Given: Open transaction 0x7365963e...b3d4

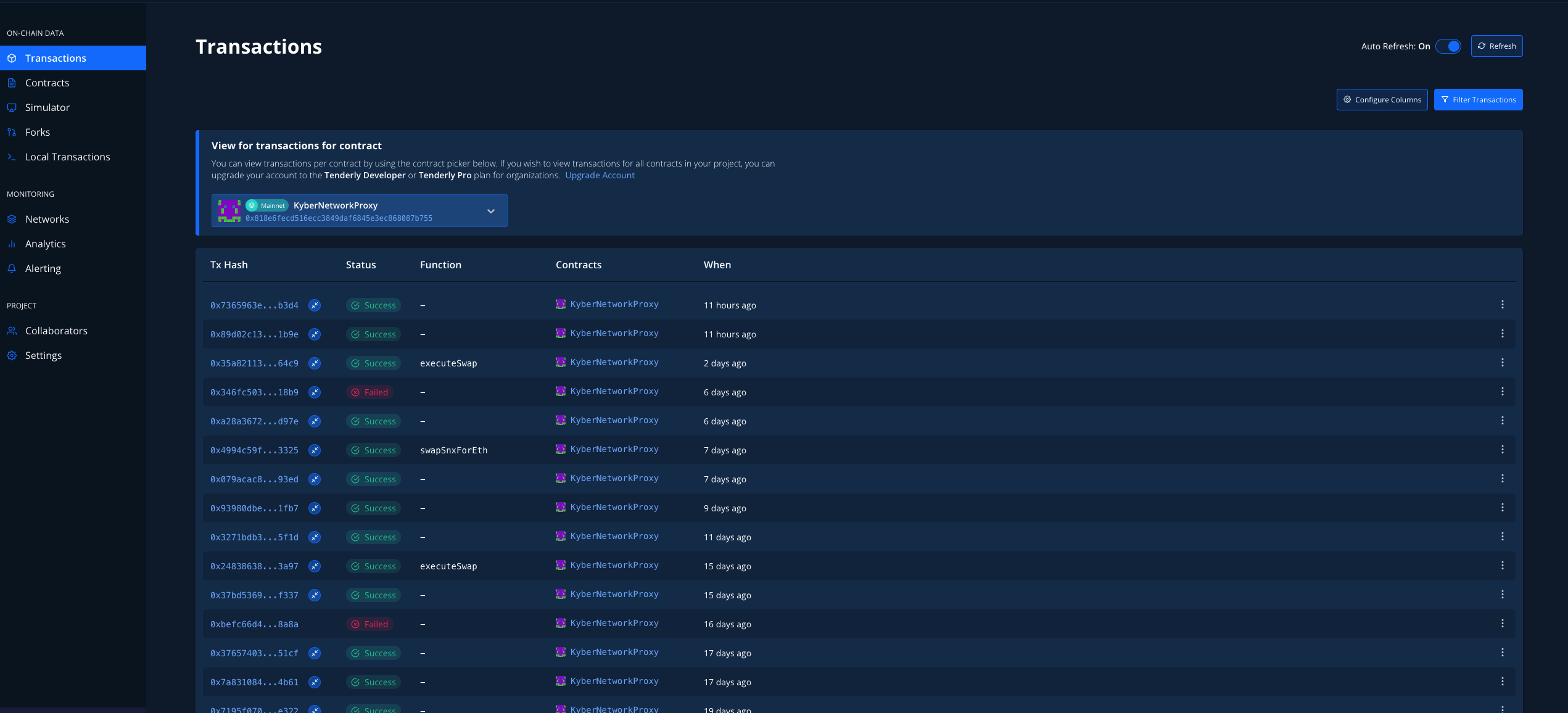Looking at the screenshot, I should click(254, 305).
